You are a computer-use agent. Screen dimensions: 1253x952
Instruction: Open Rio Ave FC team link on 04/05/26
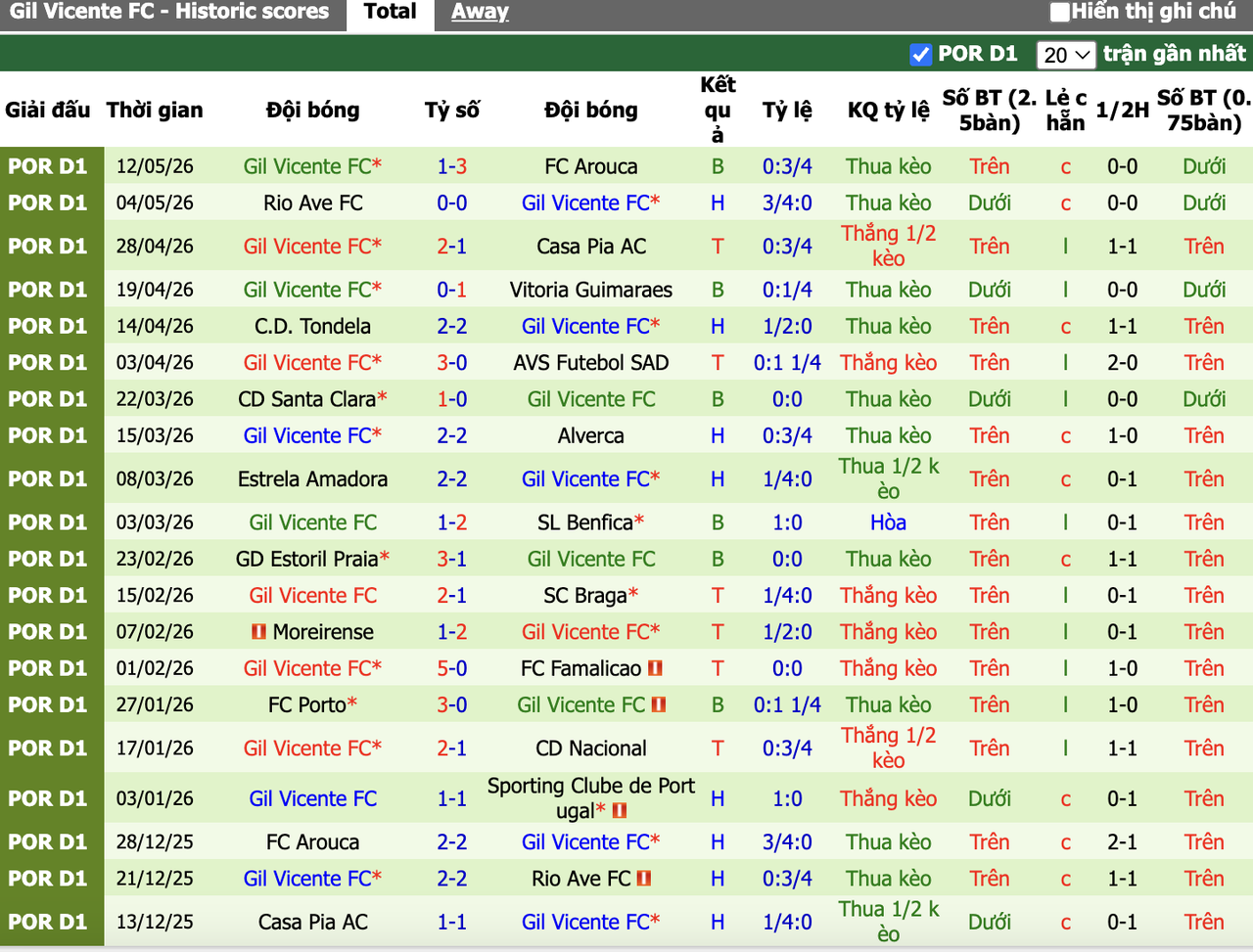[313, 203]
